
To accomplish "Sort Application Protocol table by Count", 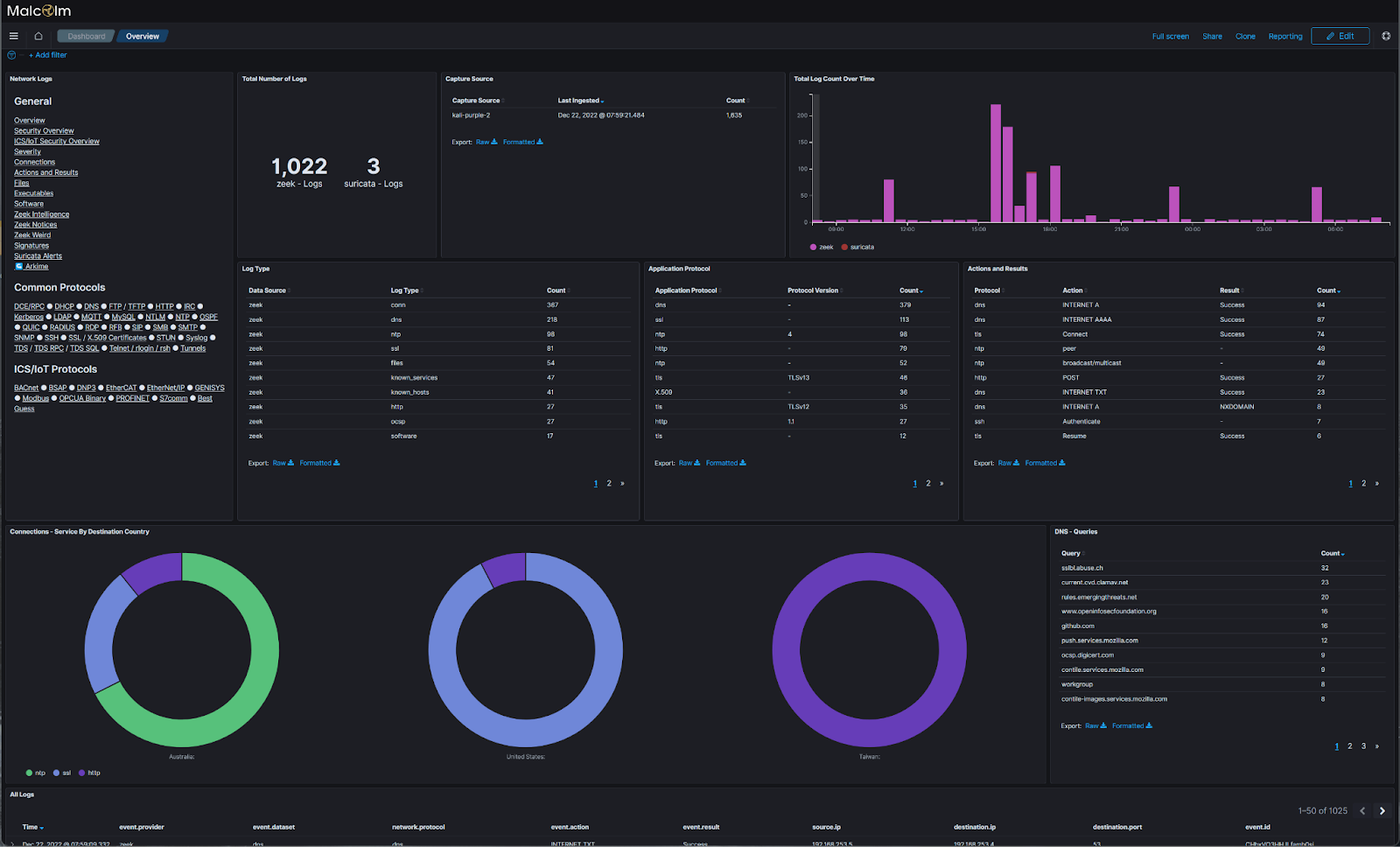I will coord(910,290).
